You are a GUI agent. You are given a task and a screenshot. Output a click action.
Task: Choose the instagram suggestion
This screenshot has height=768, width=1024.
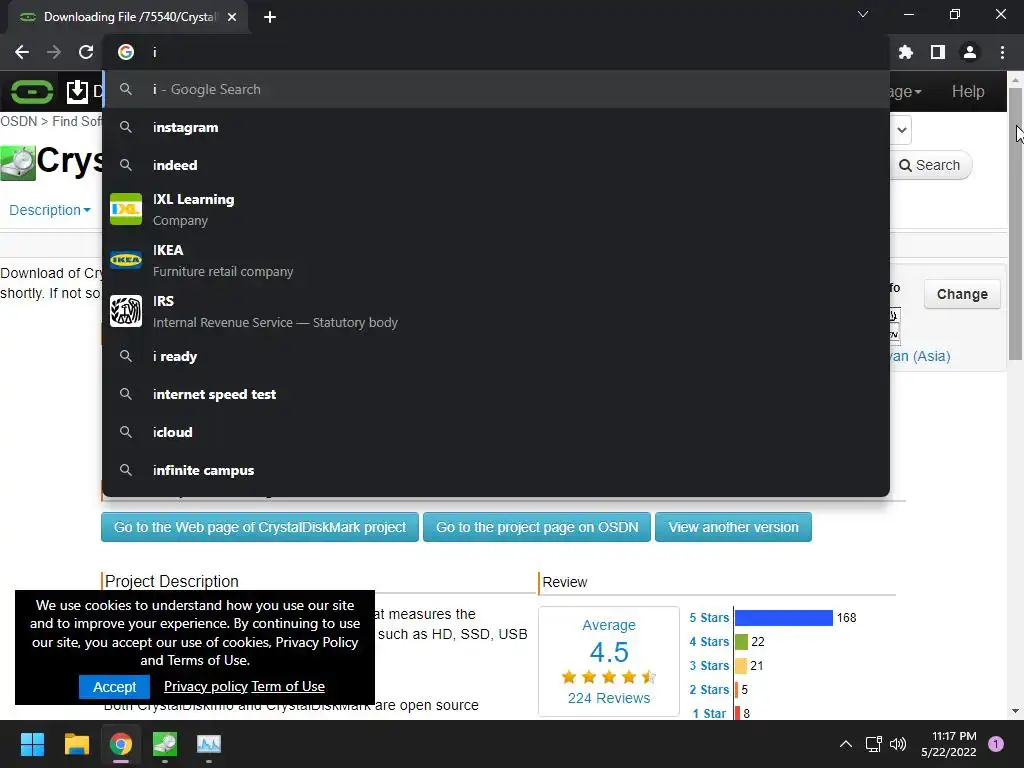pyautogui.click(x=496, y=127)
